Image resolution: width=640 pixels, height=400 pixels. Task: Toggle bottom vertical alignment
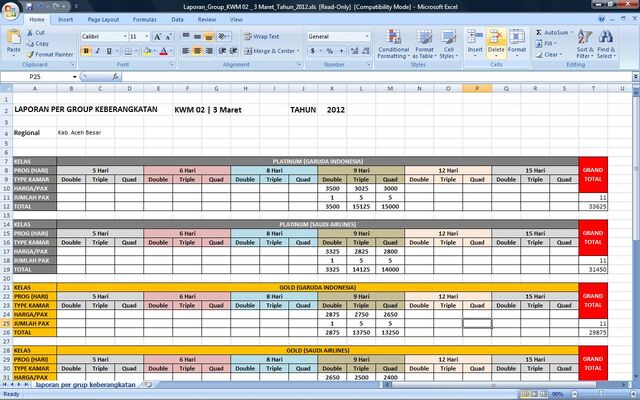pyautogui.click(x=209, y=36)
